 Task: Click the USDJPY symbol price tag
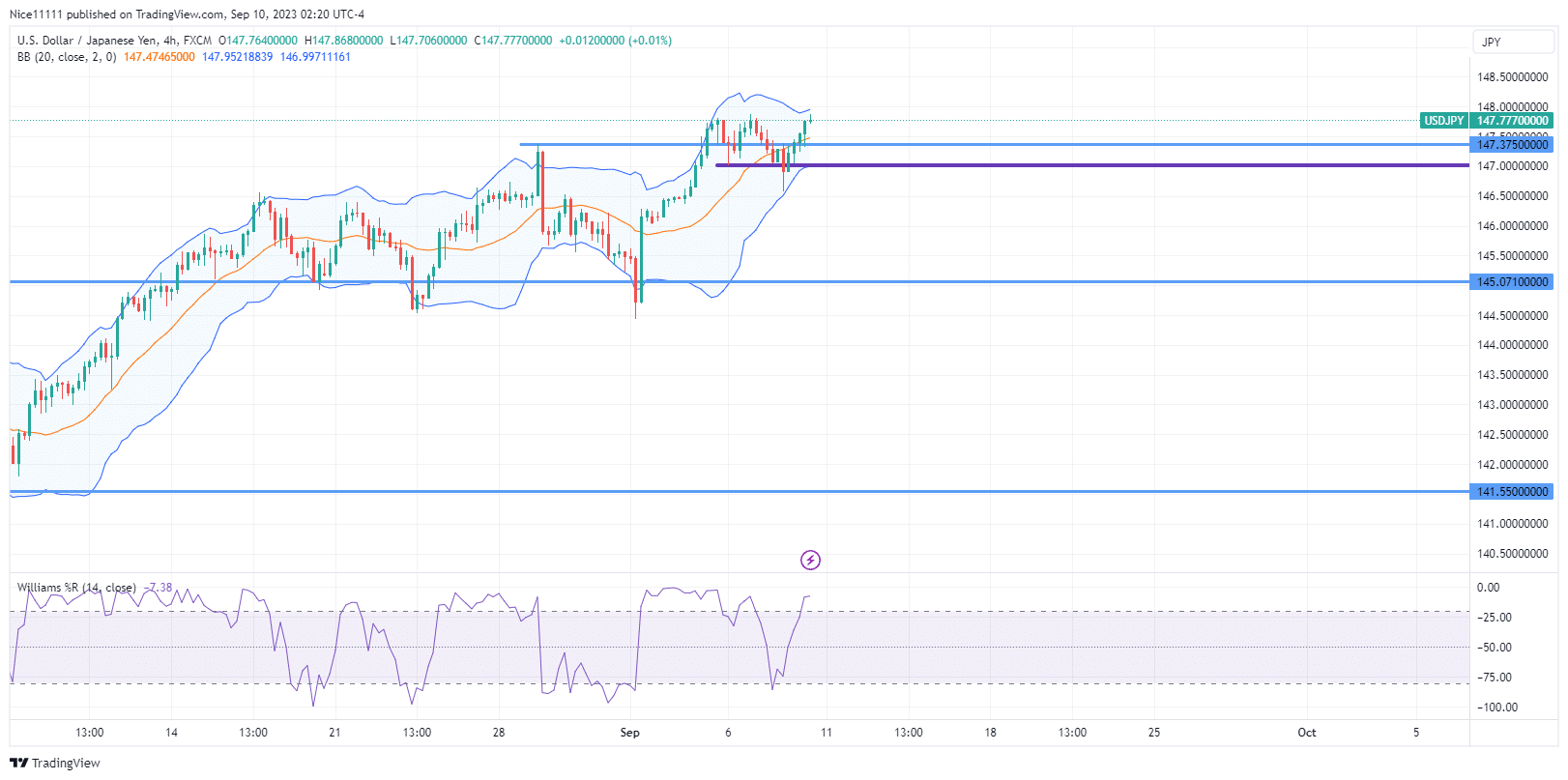point(1443,121)
